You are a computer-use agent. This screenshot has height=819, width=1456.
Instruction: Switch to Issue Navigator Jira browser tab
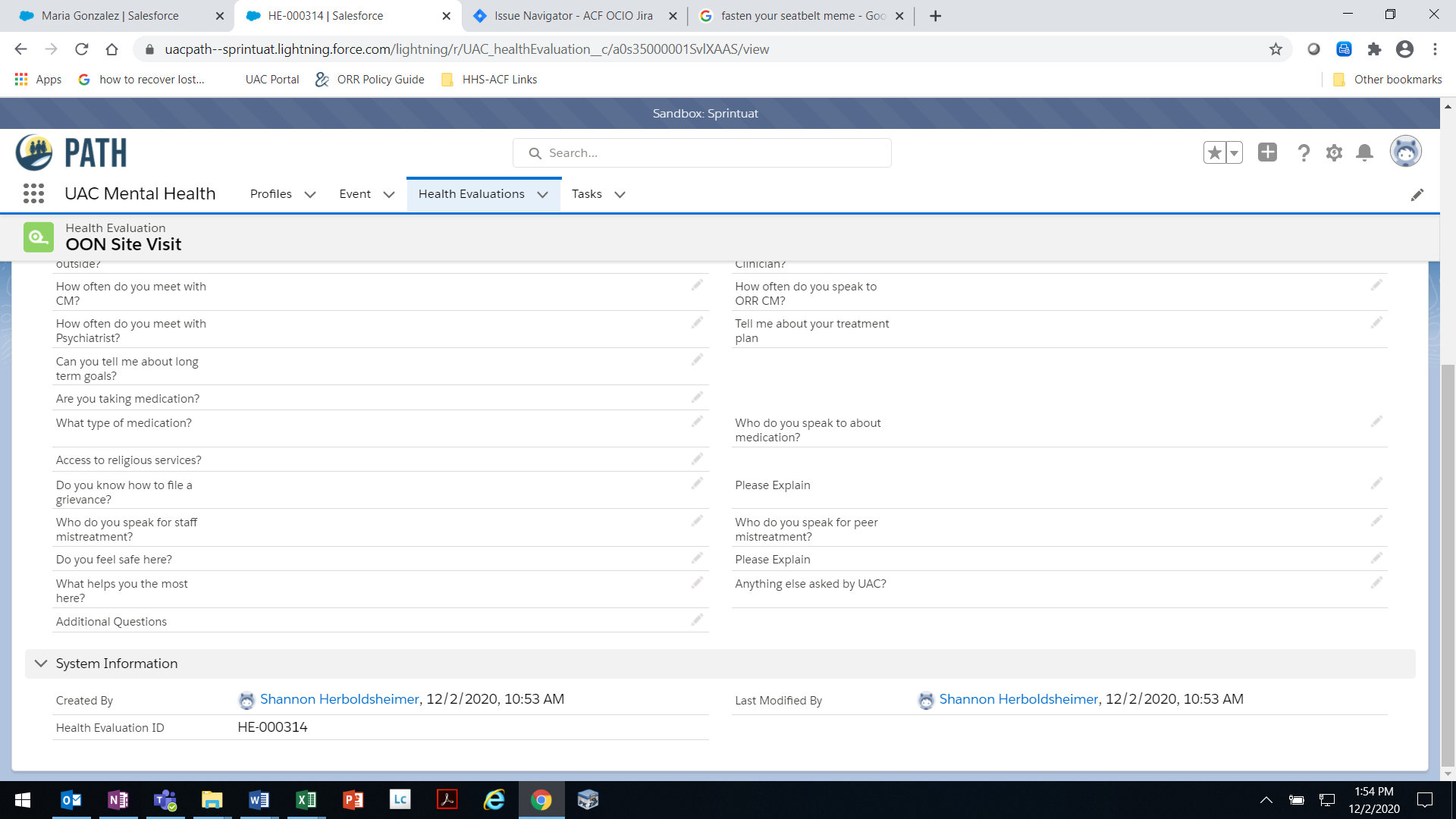click(x=573, y=16)
